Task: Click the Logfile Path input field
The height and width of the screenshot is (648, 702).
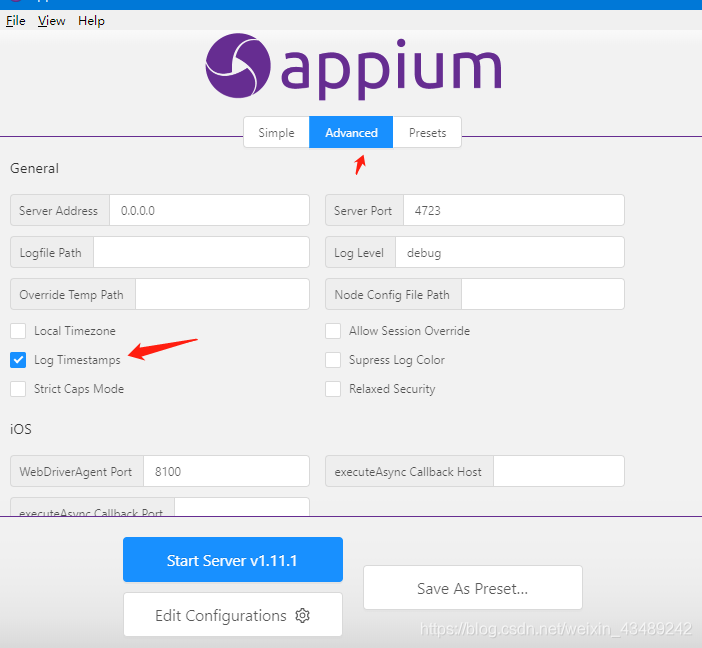Action: pos(201,253)
